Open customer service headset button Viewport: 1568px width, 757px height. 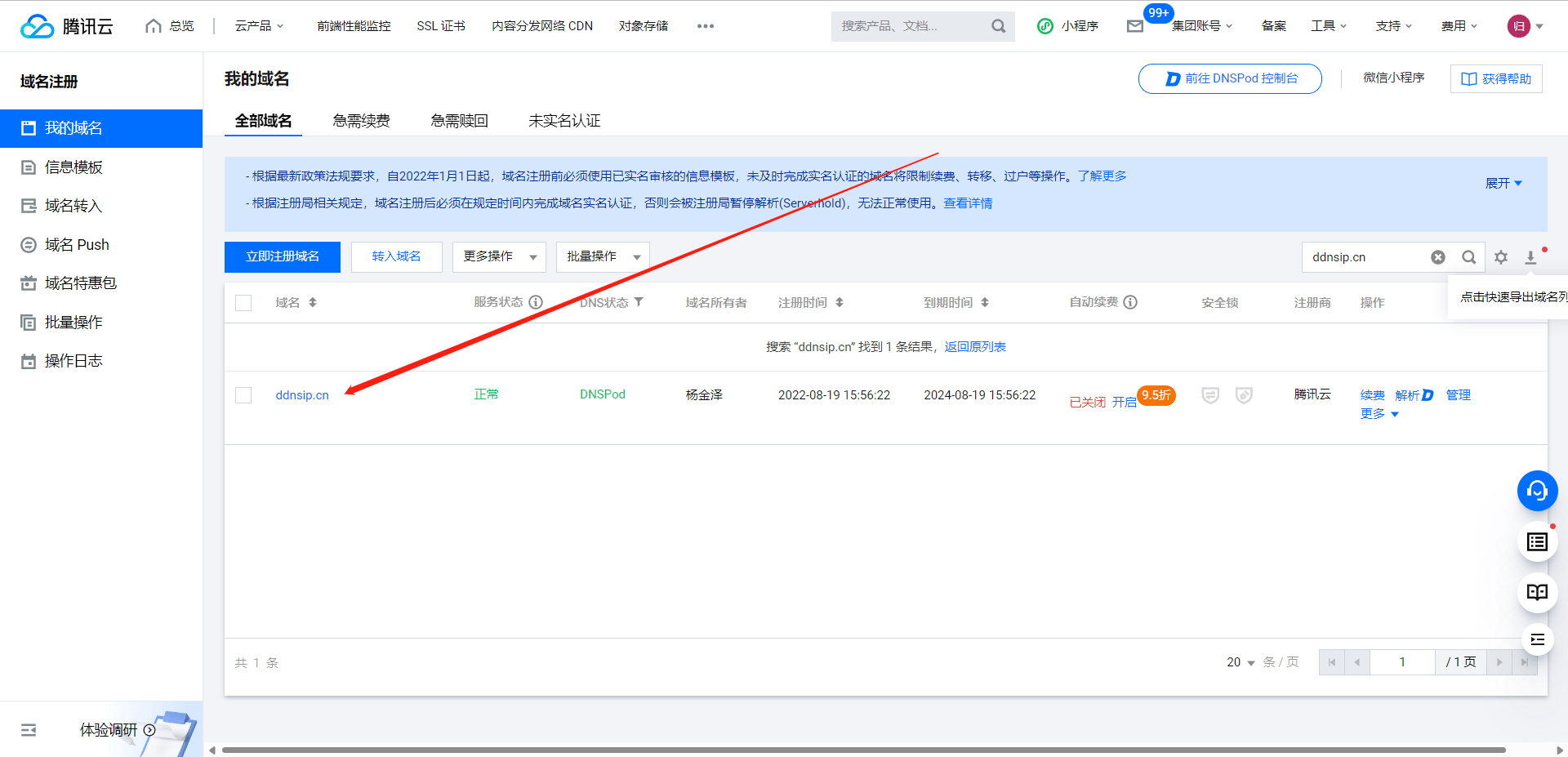(x=1537, y=491)
